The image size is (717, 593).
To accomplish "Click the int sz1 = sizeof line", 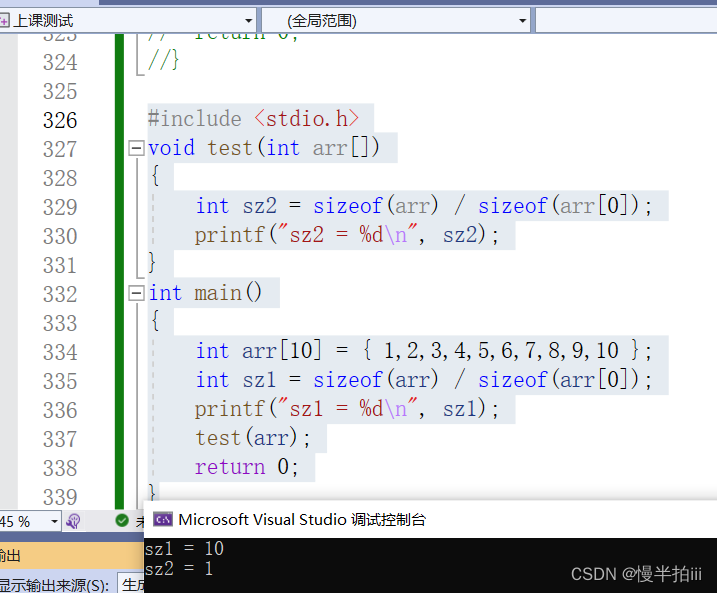I will pyautogui.click(x=423, y=380).
